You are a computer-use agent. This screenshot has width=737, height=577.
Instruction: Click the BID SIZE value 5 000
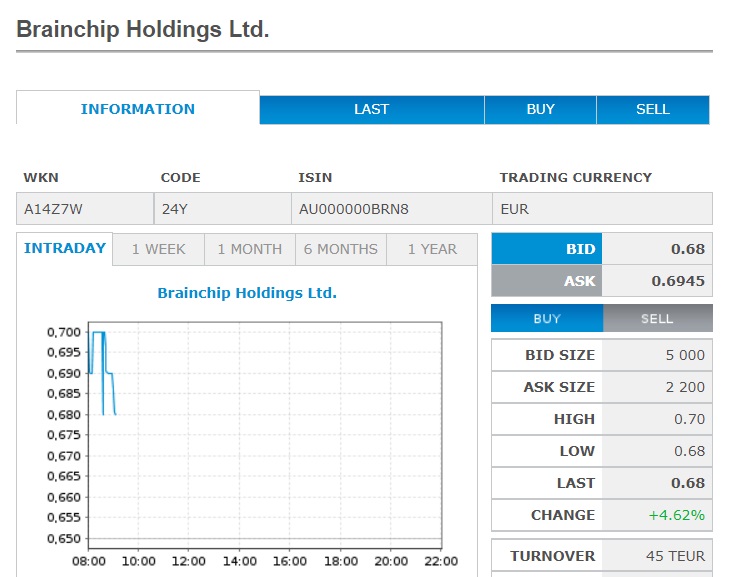[x=685, y=355]
